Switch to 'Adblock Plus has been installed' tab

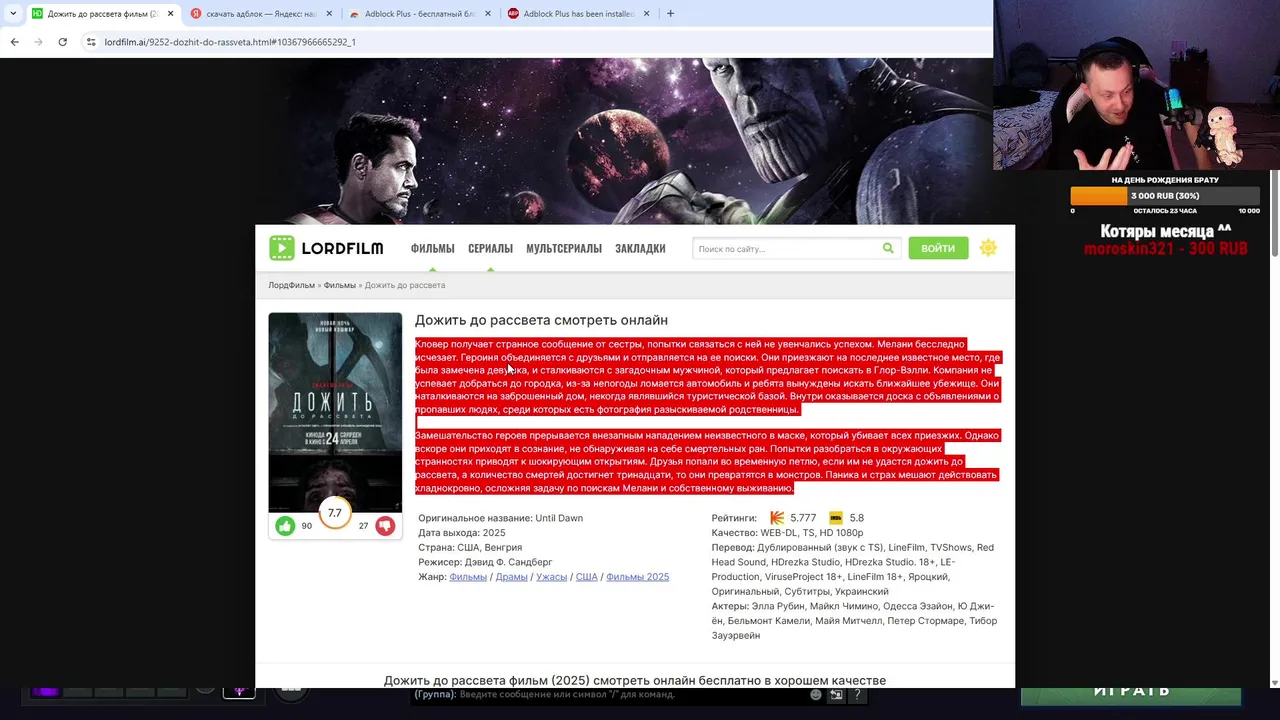578,14
